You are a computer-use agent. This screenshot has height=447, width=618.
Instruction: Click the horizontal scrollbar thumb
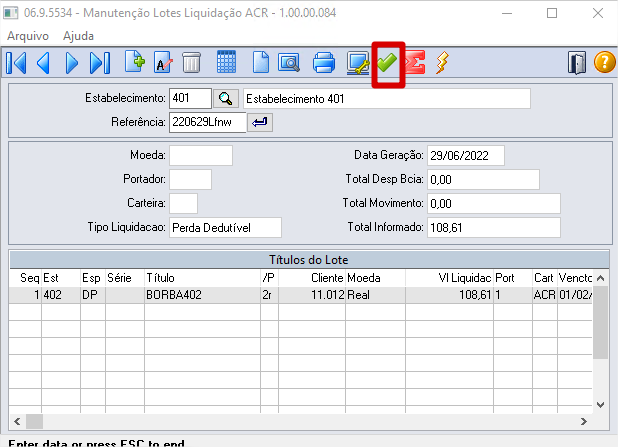pyautogui.click(x=34, y=421)
